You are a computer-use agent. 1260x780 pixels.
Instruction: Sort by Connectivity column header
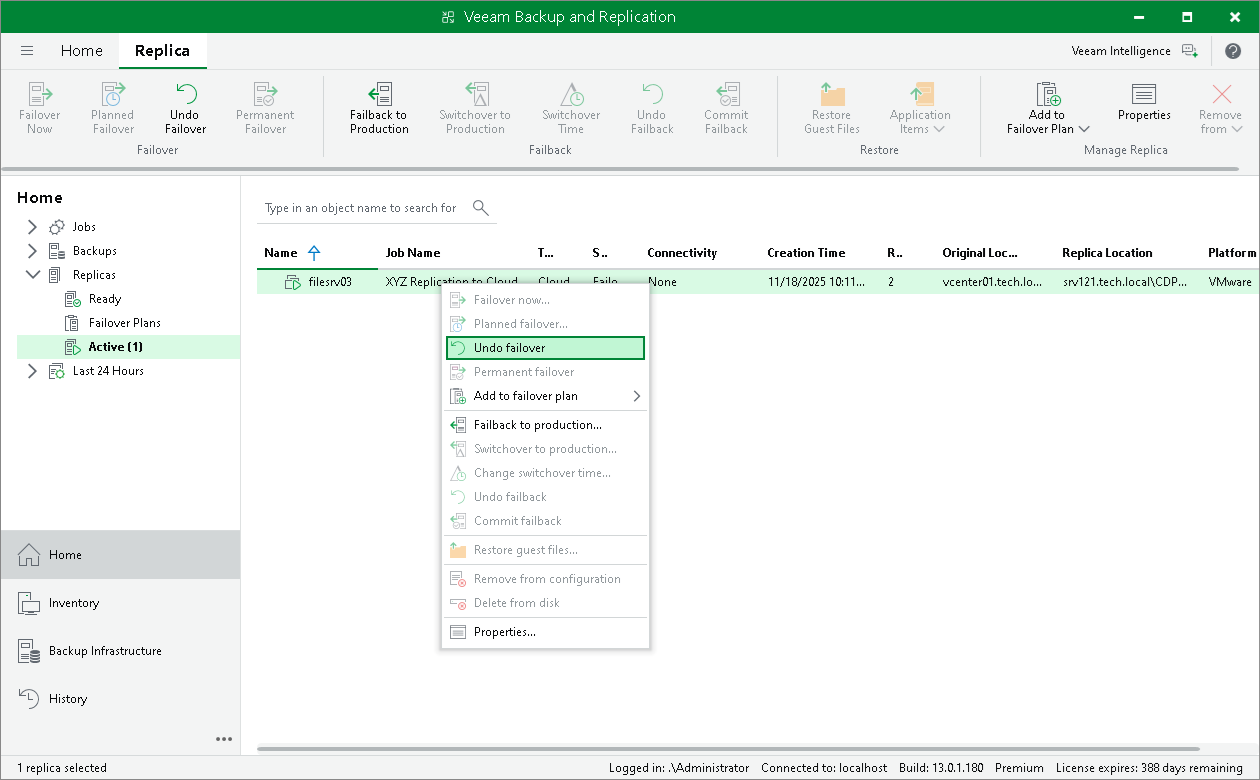[682, 253]
